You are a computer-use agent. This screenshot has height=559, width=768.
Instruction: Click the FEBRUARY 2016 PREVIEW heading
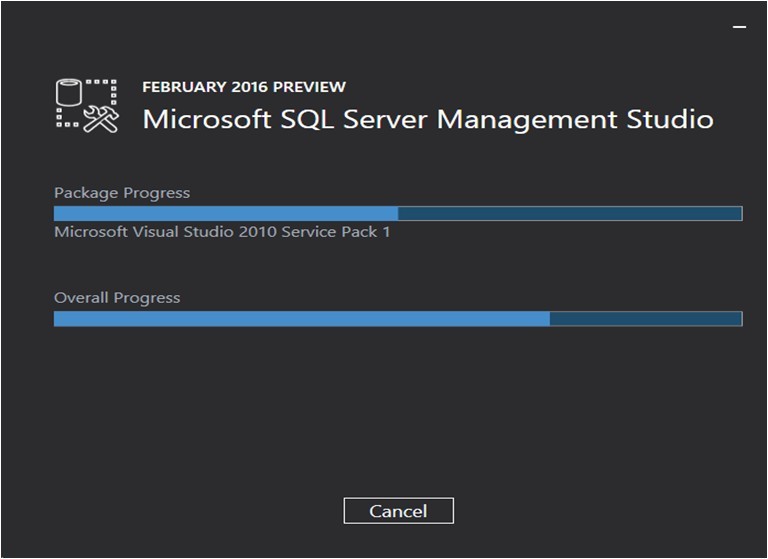pos(244,87)
